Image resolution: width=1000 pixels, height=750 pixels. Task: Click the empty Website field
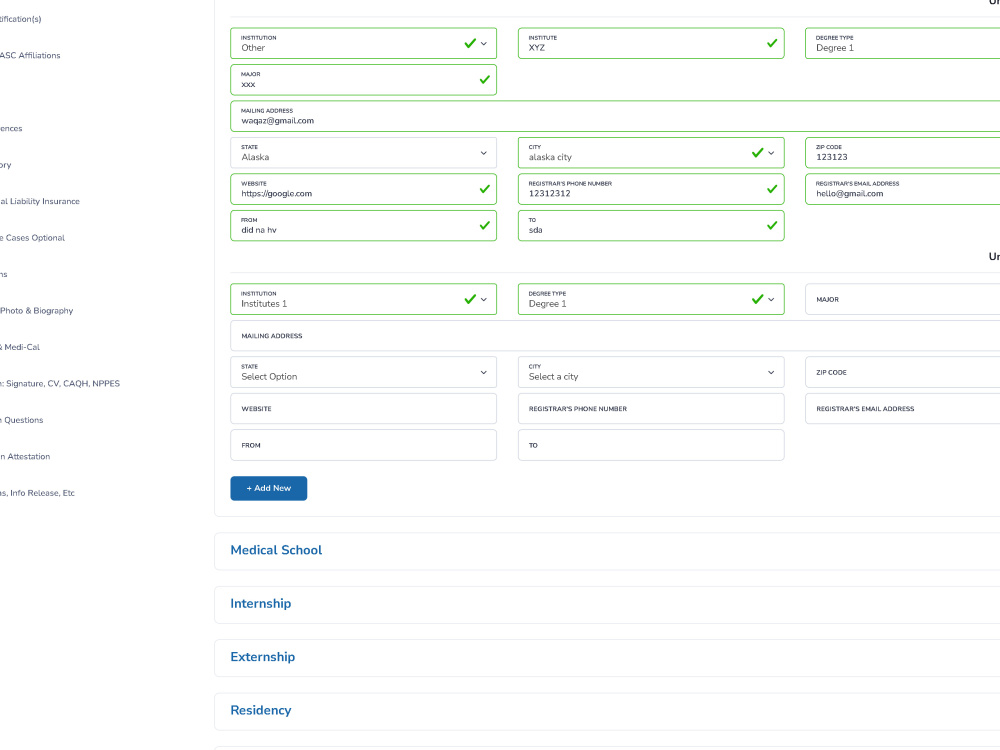[363, 409]
